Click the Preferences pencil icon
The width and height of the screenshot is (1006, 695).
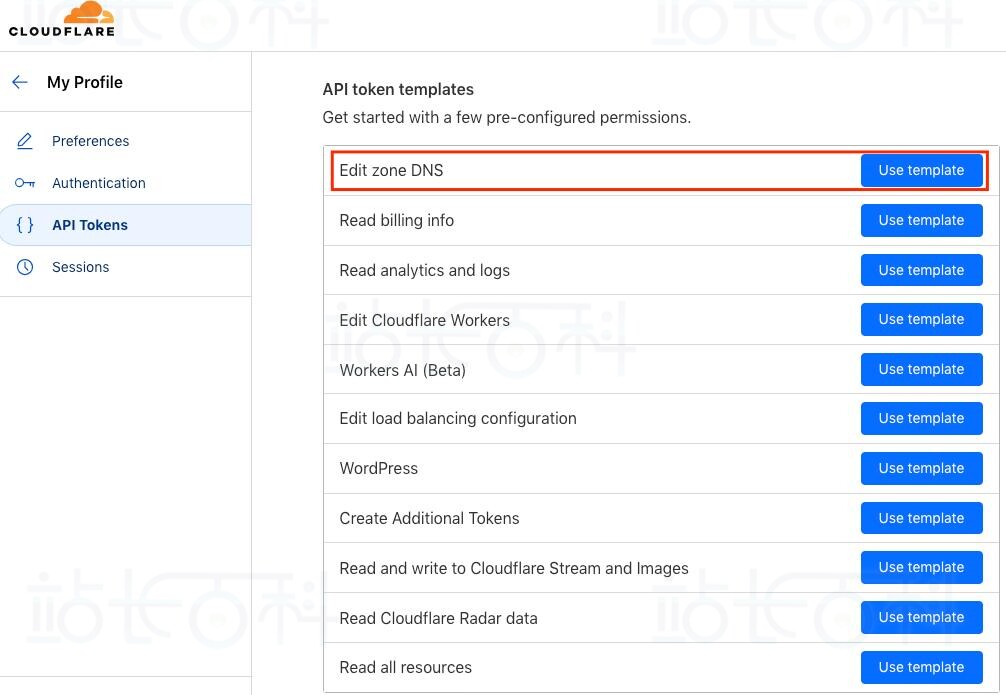pyautogui.click(x=25, y=141)
